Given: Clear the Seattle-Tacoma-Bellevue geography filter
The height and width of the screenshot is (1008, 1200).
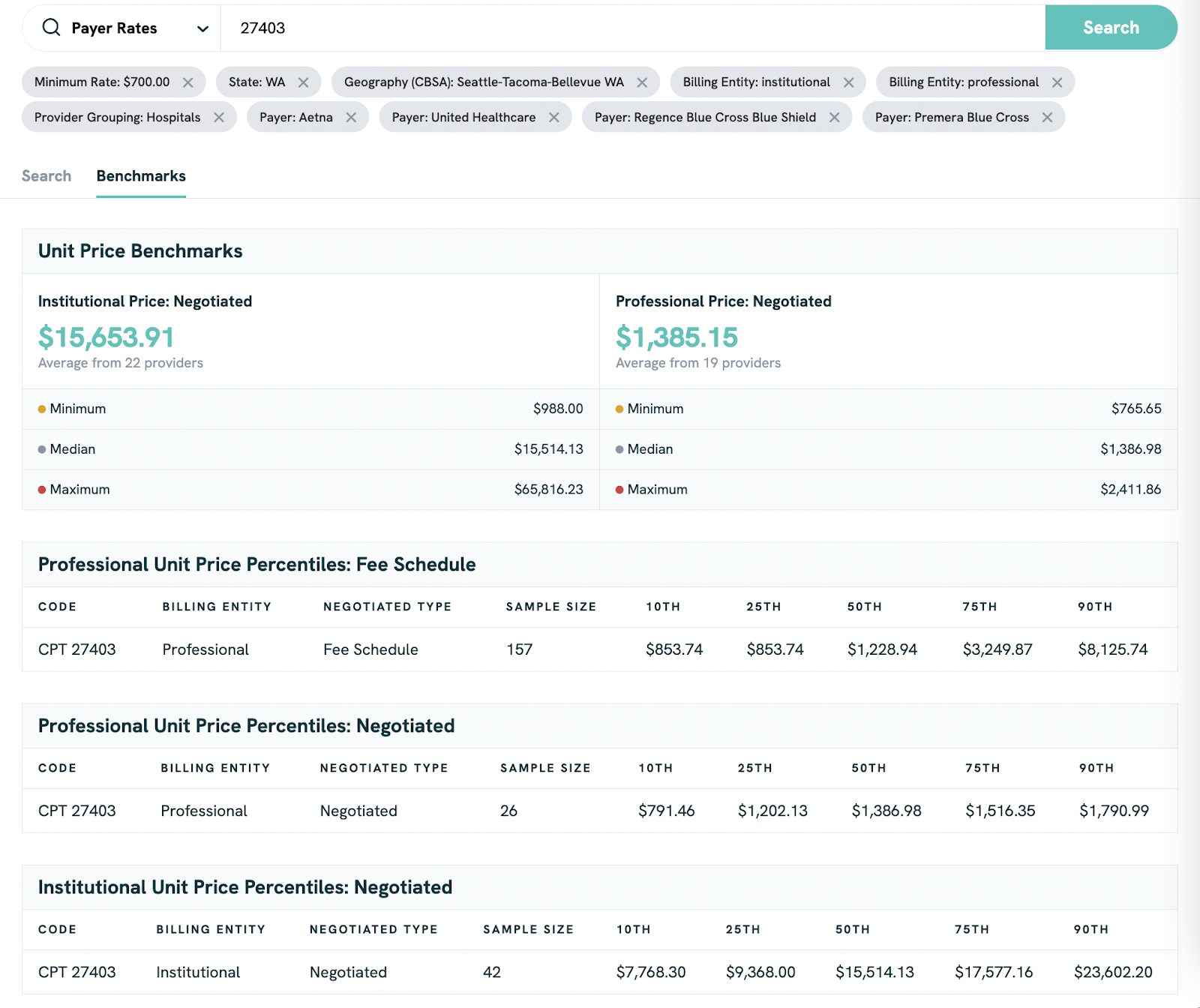Looking at the screenshot, I should pos(642,82).
